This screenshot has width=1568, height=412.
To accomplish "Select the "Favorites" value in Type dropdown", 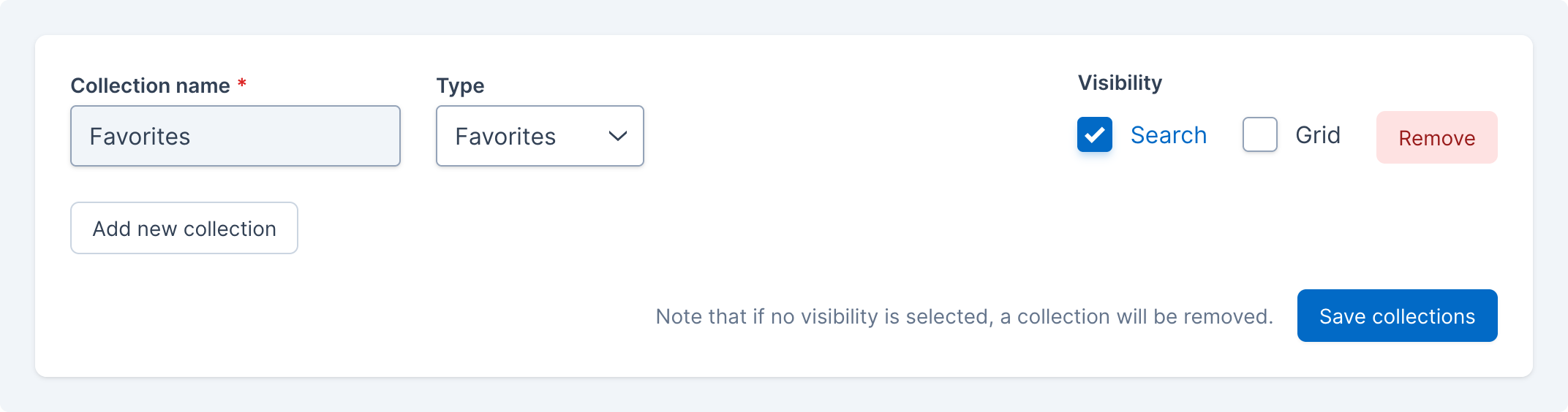I will pos(505,137).
